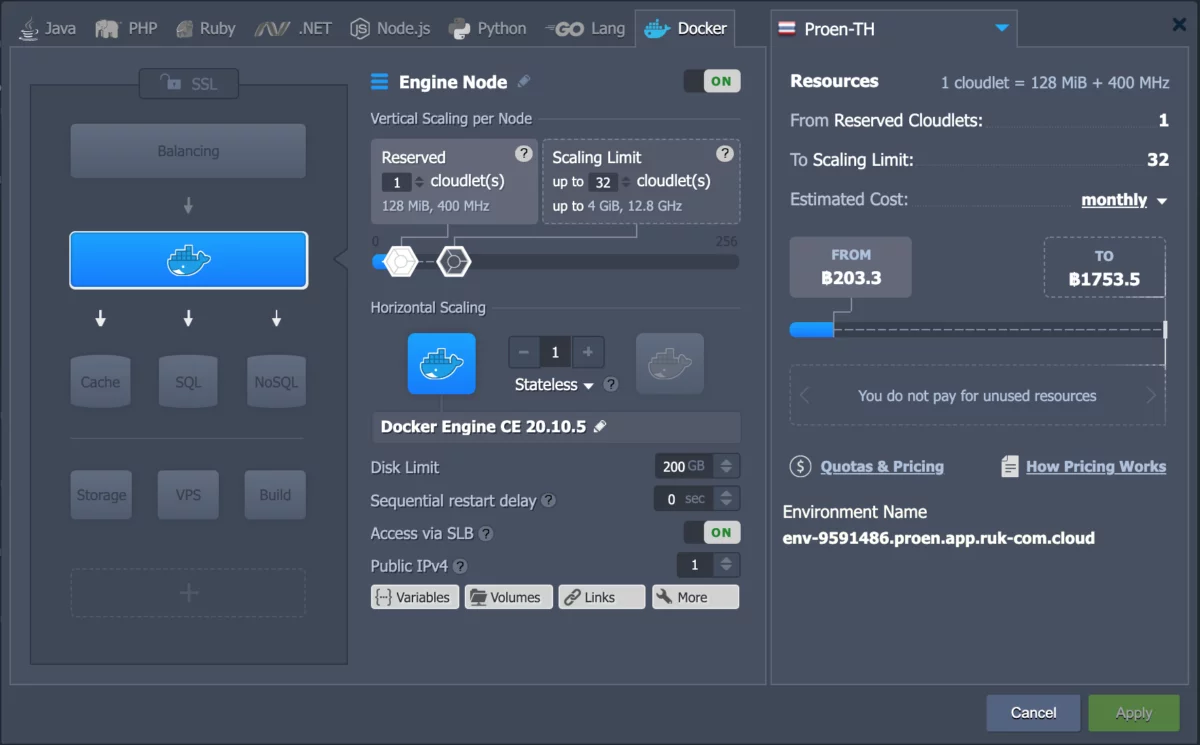Turn off the Engine Node ON switch

[x=712, y=81]
